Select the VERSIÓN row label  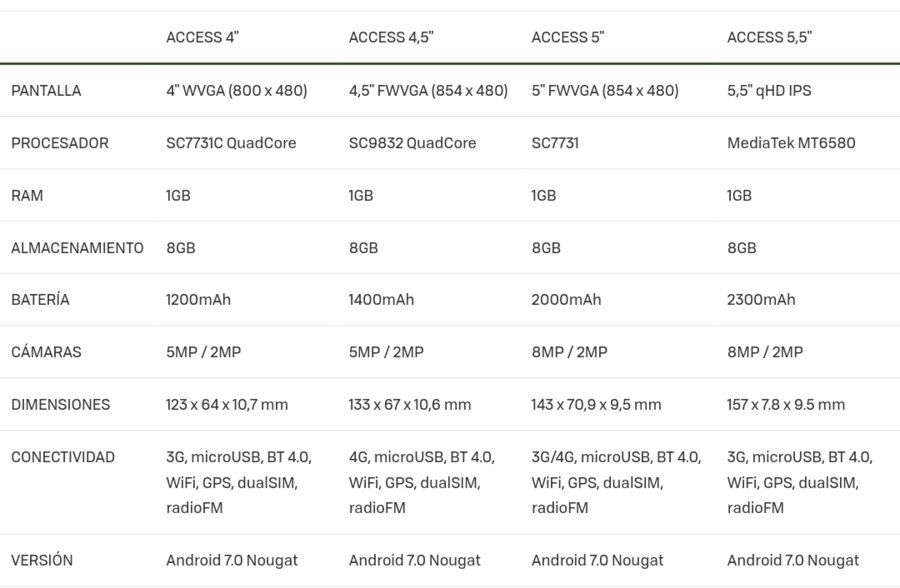pyautogui.click(x=42, y=560)
